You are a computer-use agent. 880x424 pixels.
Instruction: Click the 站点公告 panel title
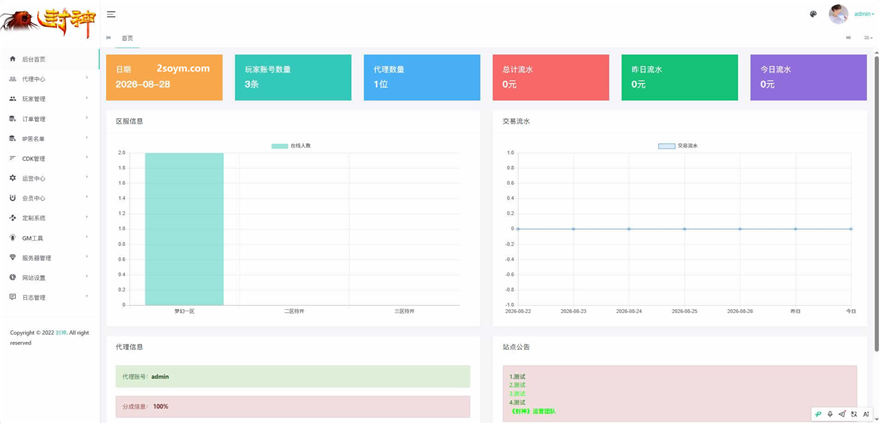(516, 347)
